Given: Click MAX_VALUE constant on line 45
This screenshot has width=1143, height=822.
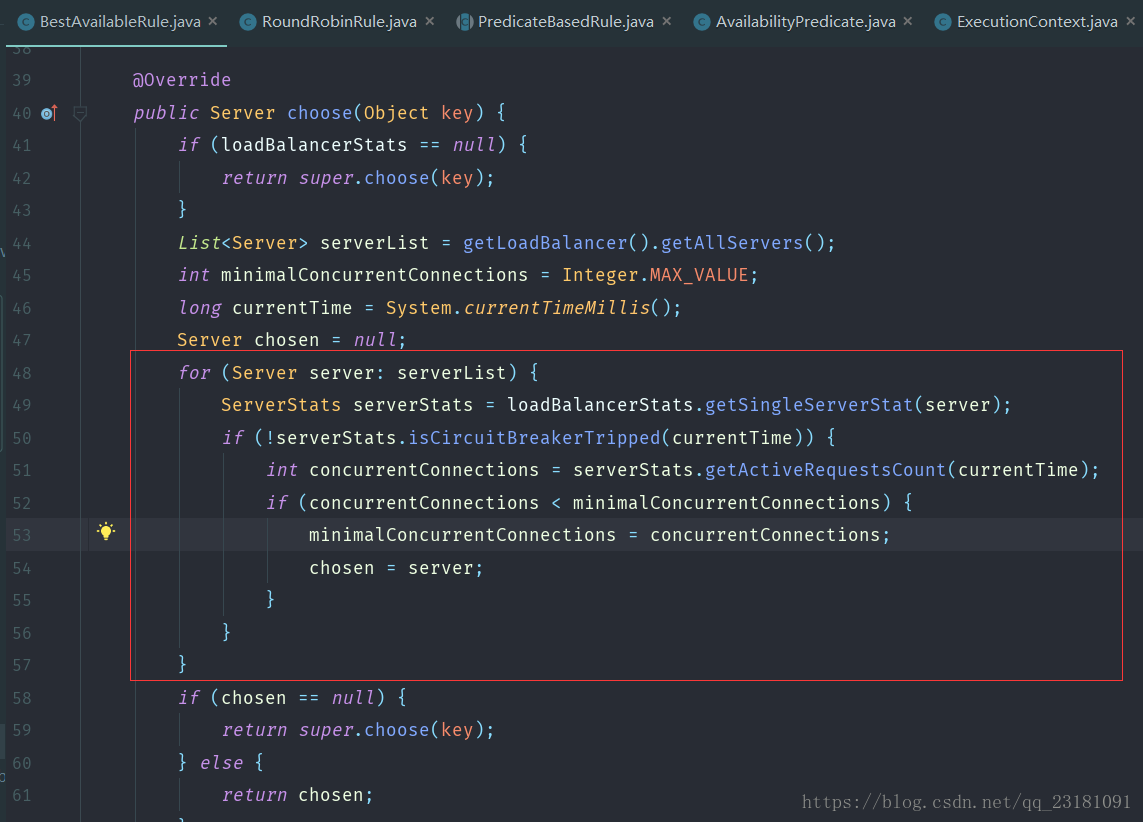Looking at the screenshot, I should (698, 275).
